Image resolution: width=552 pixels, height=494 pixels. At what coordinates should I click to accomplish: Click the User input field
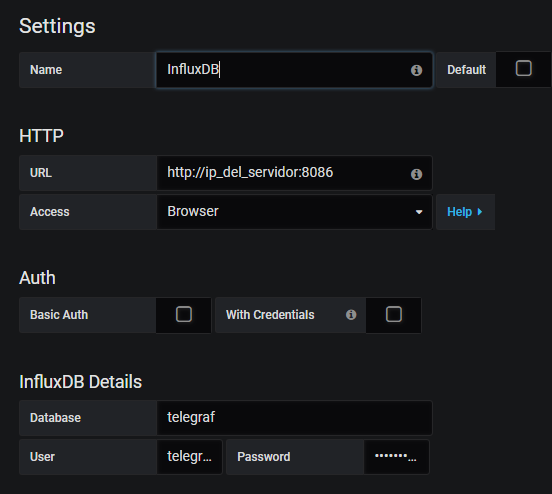pyautogui.click(x=189, y=457)
